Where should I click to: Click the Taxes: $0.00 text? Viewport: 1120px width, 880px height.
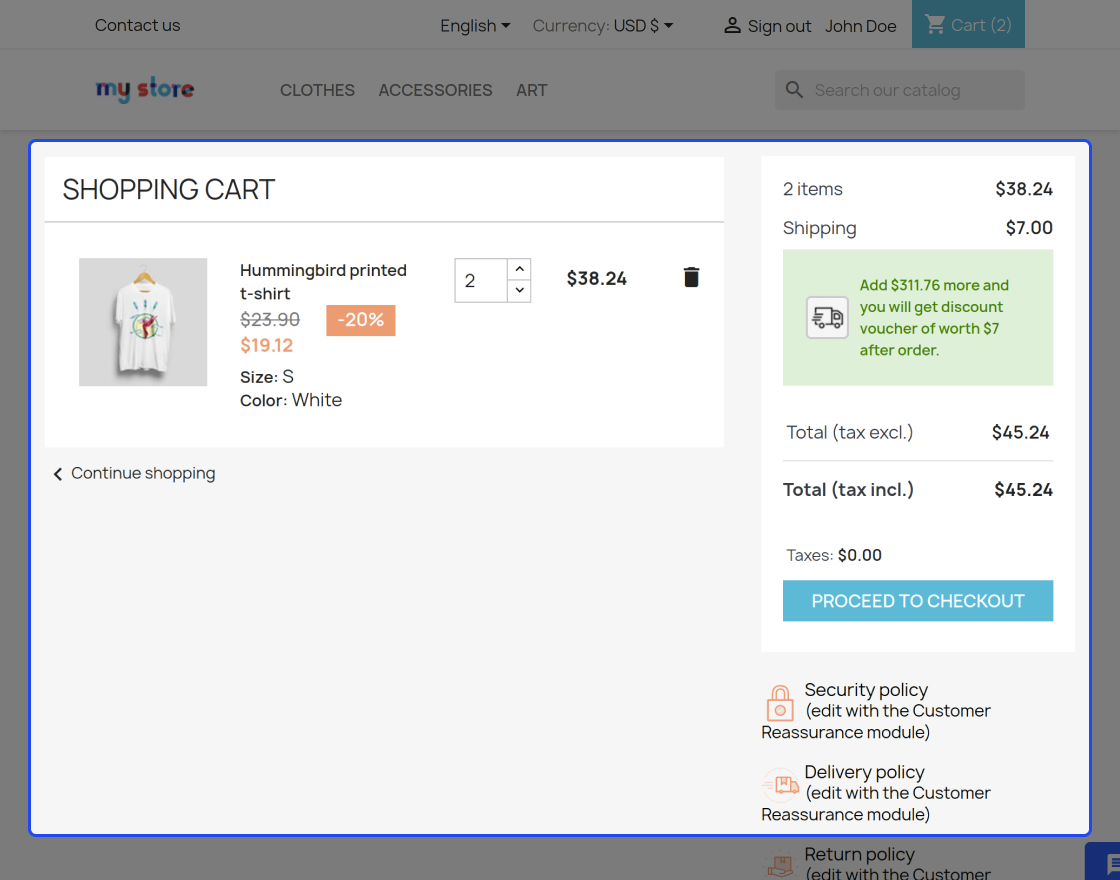pos(834,555)
